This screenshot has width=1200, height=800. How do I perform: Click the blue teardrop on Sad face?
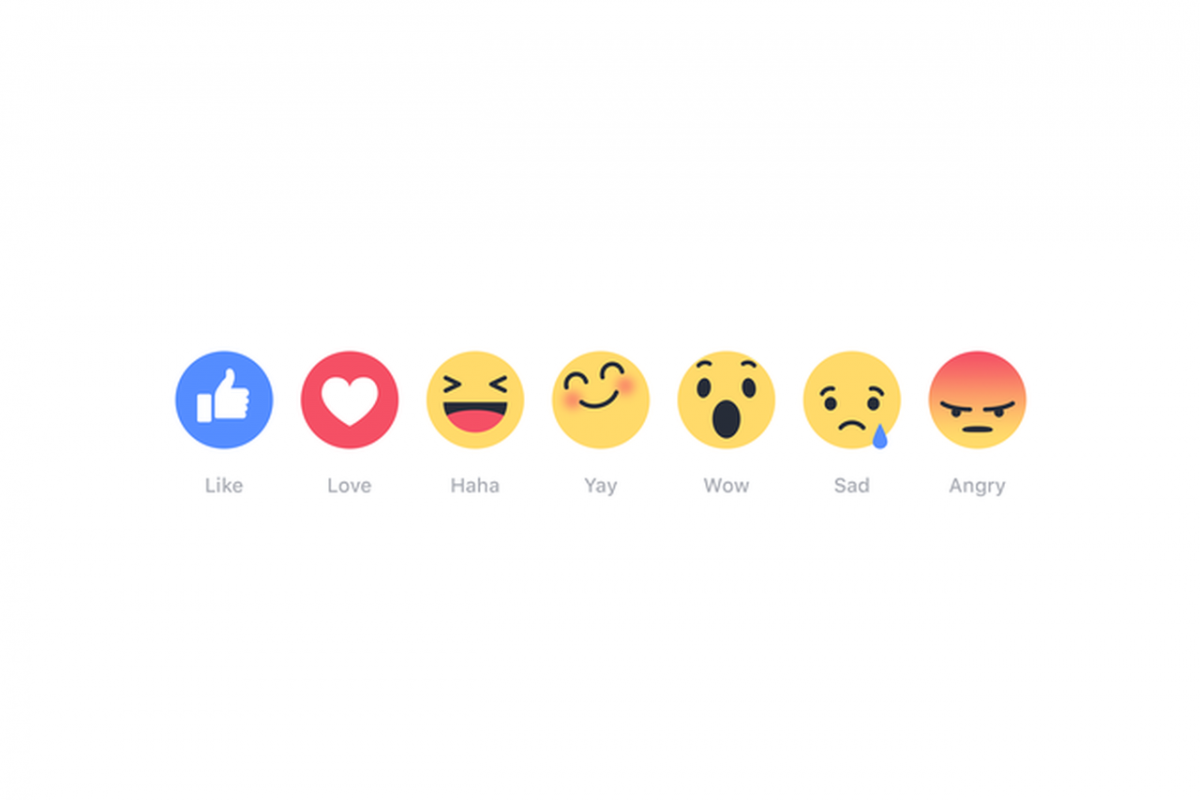pos(880,436)
